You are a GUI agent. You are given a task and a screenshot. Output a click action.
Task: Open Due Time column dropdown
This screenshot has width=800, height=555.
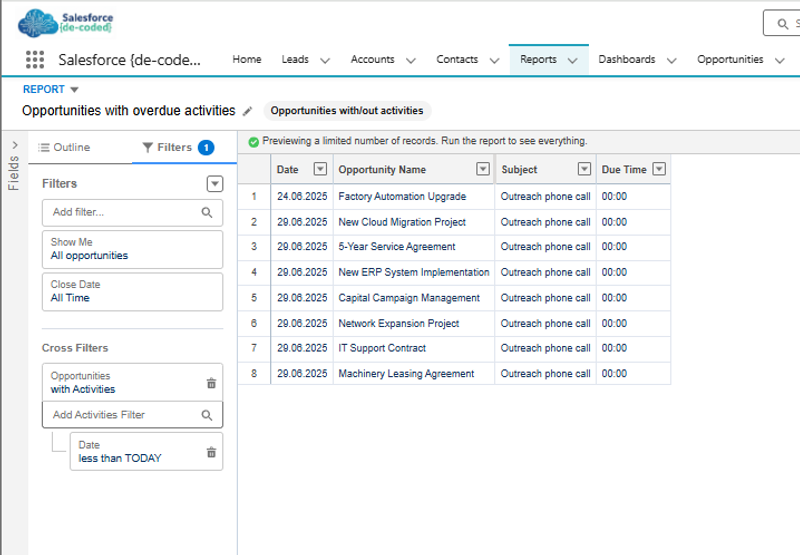tap(659, 169)
